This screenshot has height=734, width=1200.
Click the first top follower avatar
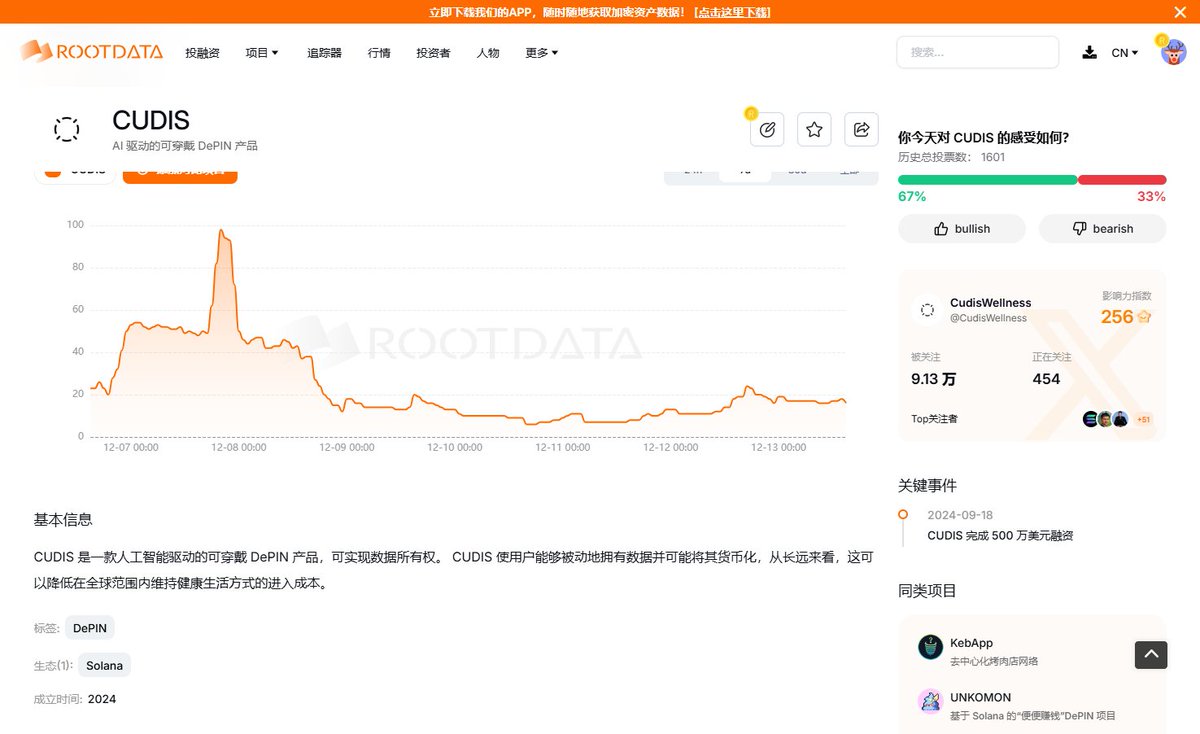coord(1090,419)
